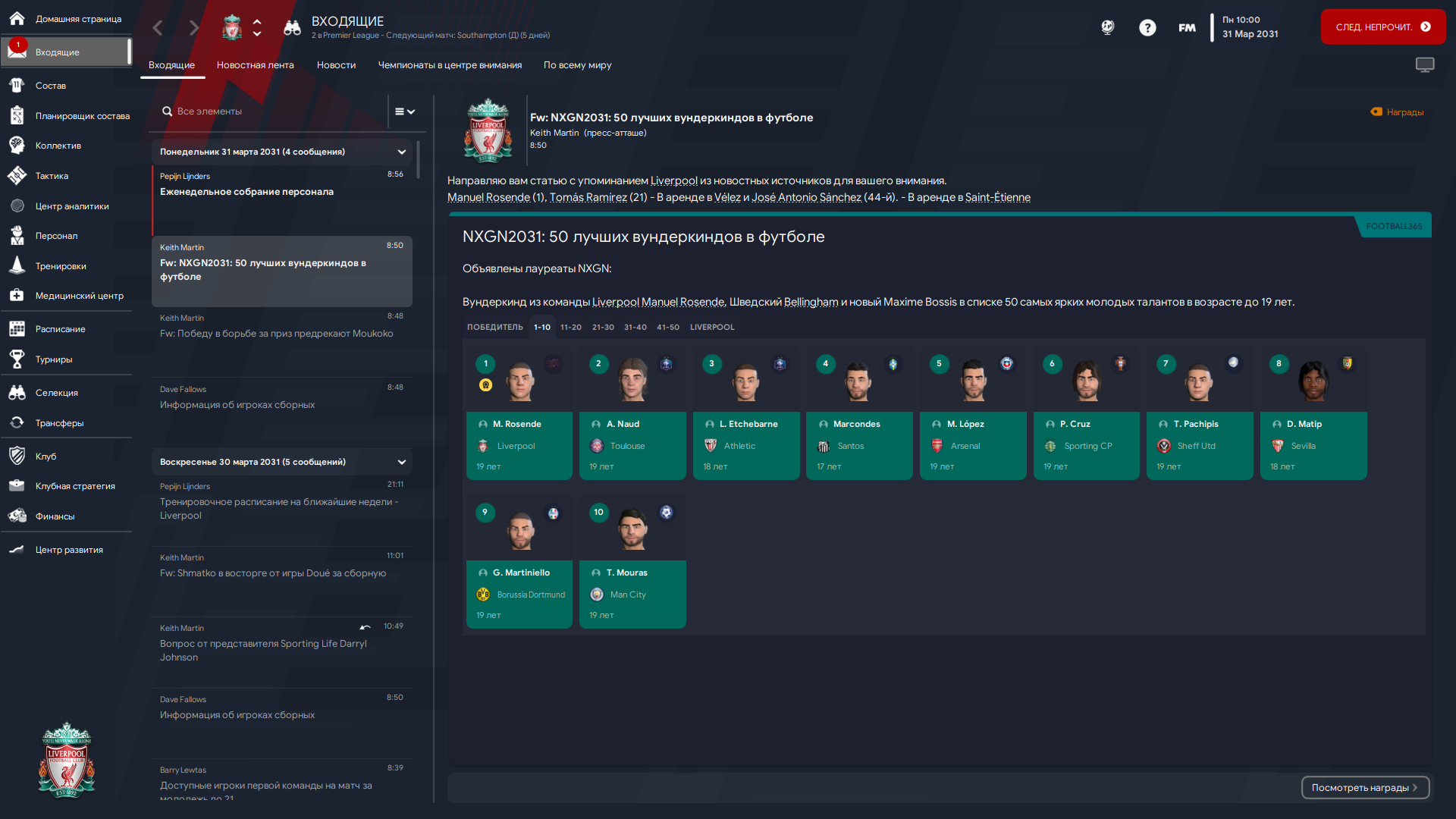Screen dimensions: 1456x819
Task: Click the СЛЕД. НЕПРОЧИТ. button
Action: coord(1382,27)
